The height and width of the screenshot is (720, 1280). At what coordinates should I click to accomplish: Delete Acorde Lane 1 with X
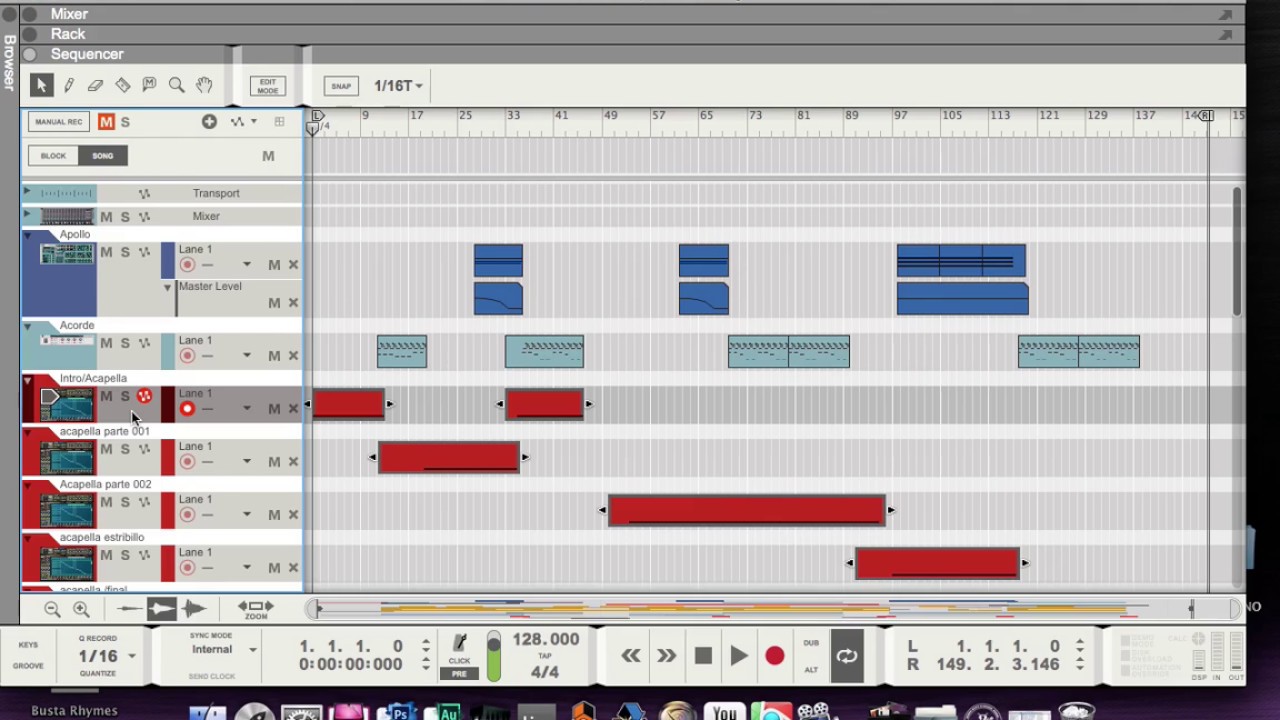click(x=293, y=356)
